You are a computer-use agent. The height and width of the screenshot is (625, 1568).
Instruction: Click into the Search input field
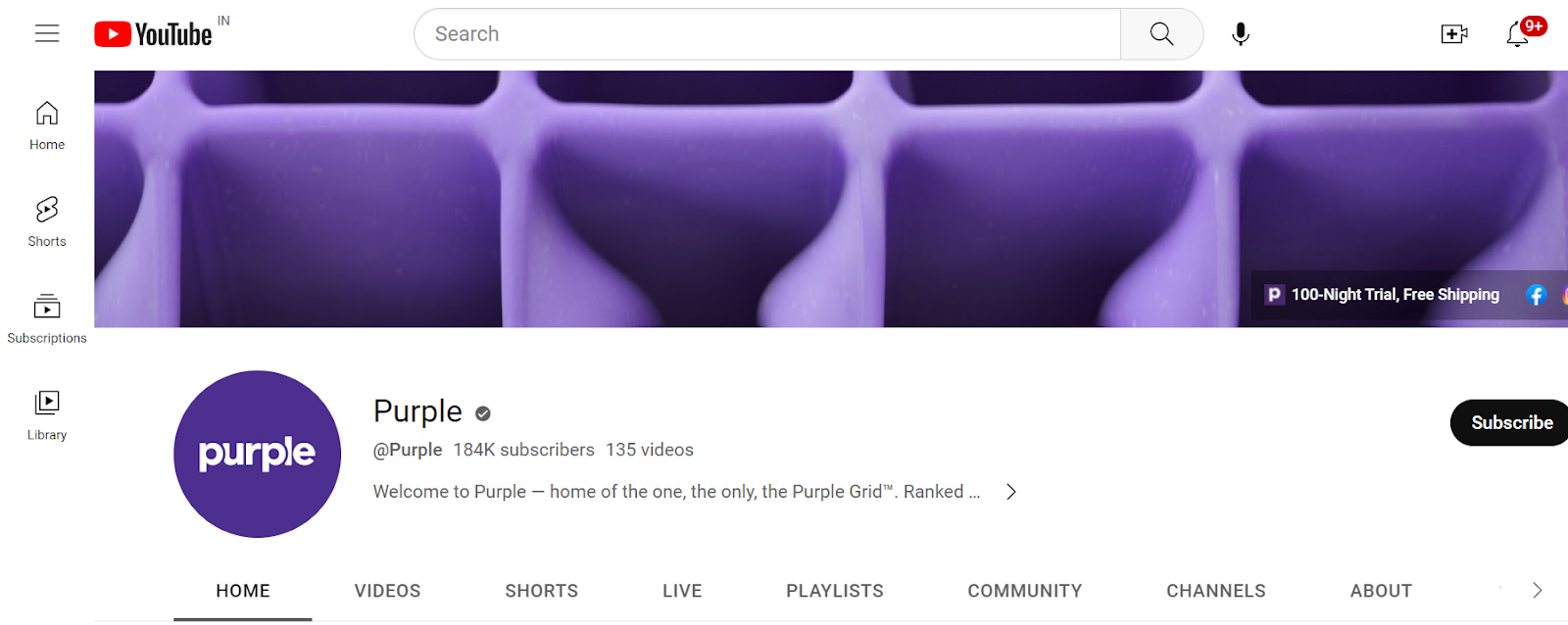coord(767,34)
